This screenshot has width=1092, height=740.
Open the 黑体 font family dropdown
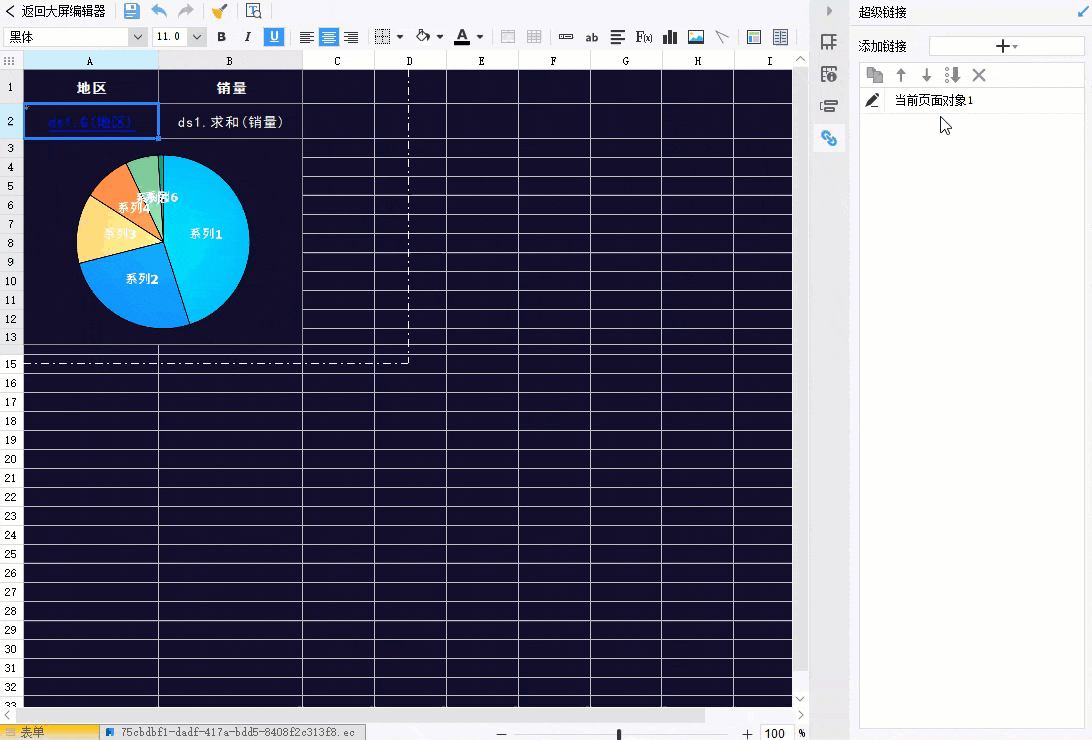138,37
